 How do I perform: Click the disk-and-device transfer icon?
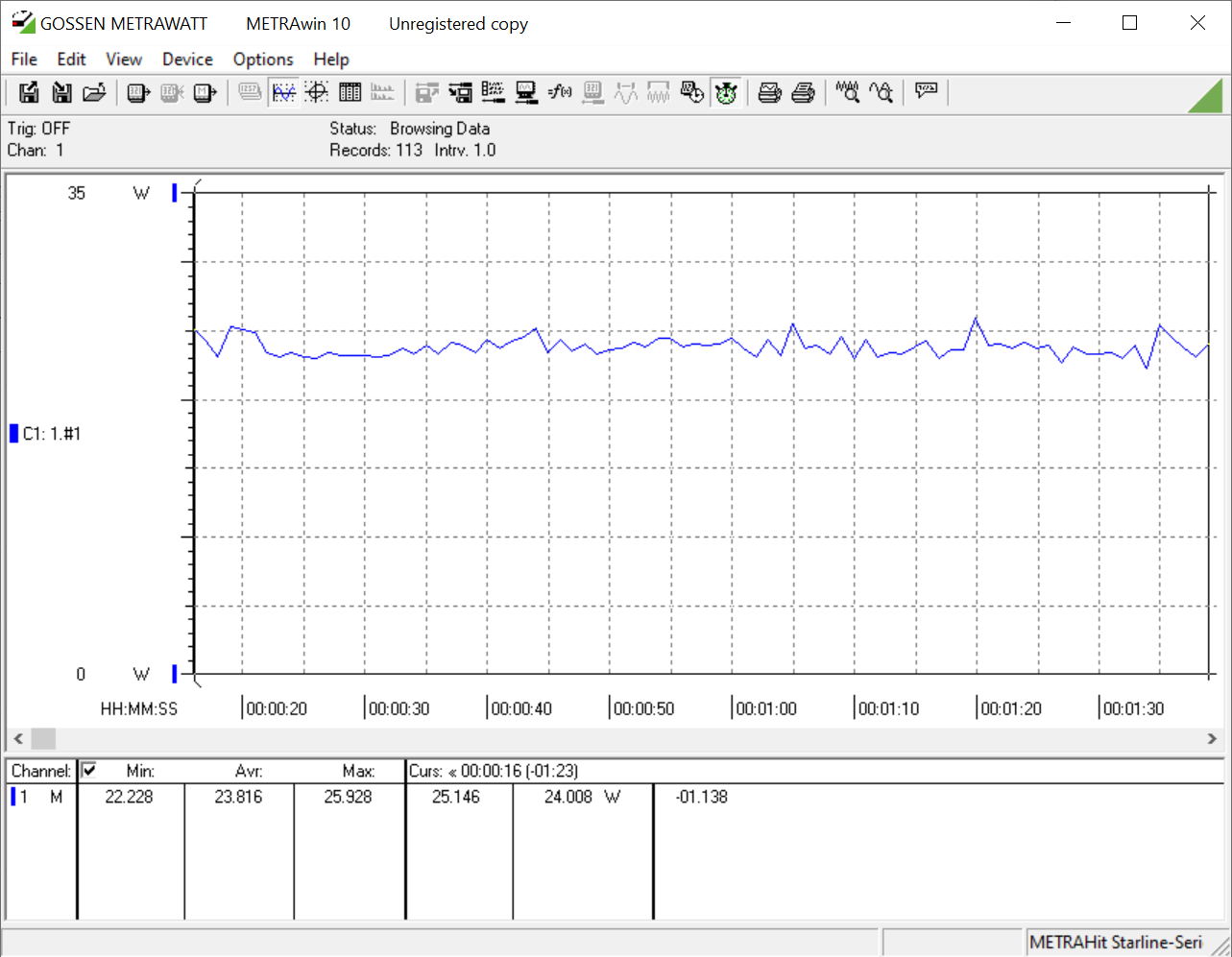461,92
